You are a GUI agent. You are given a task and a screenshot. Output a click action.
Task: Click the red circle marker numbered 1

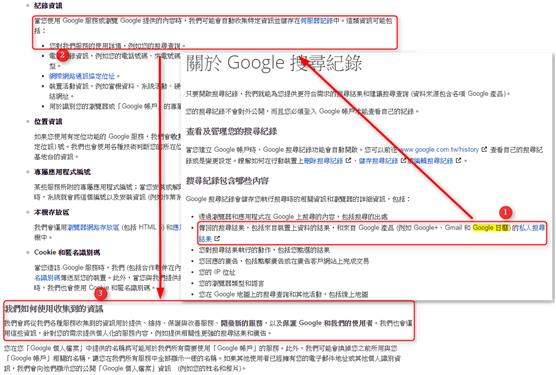505,212
